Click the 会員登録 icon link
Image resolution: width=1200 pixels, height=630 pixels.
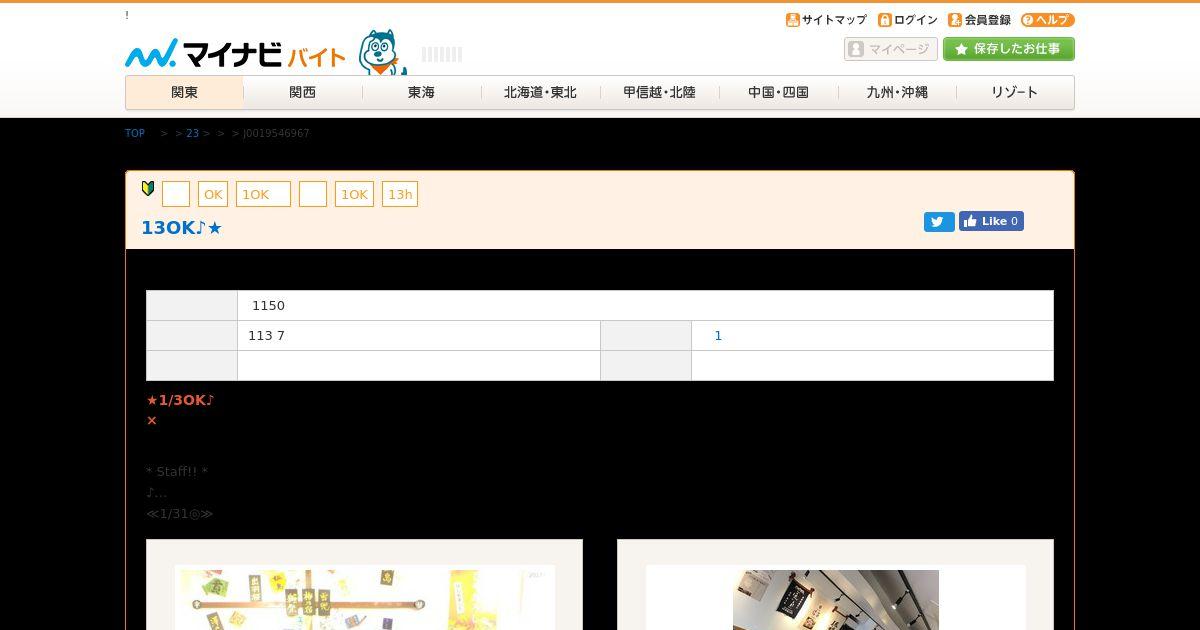979,20
